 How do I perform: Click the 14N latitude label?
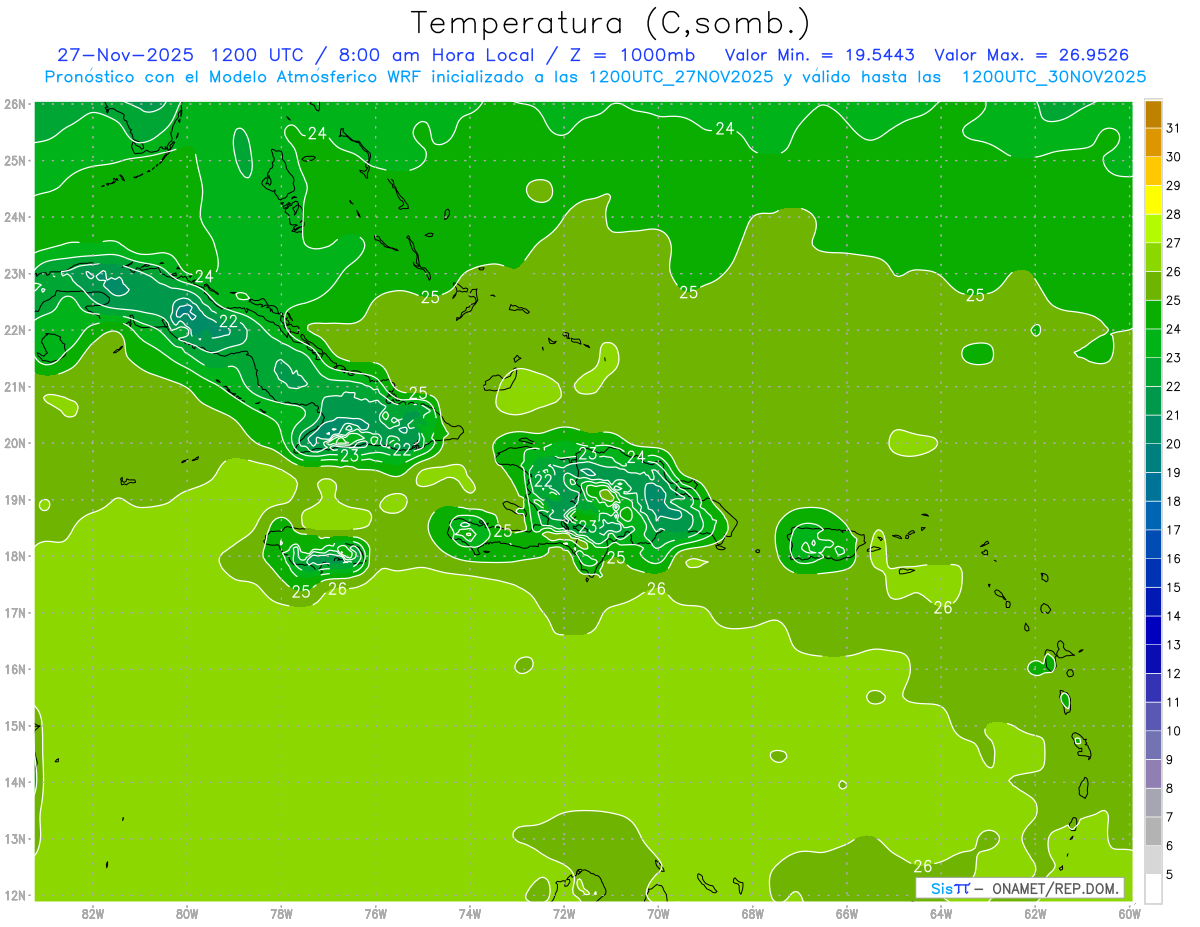click(14, 782)
